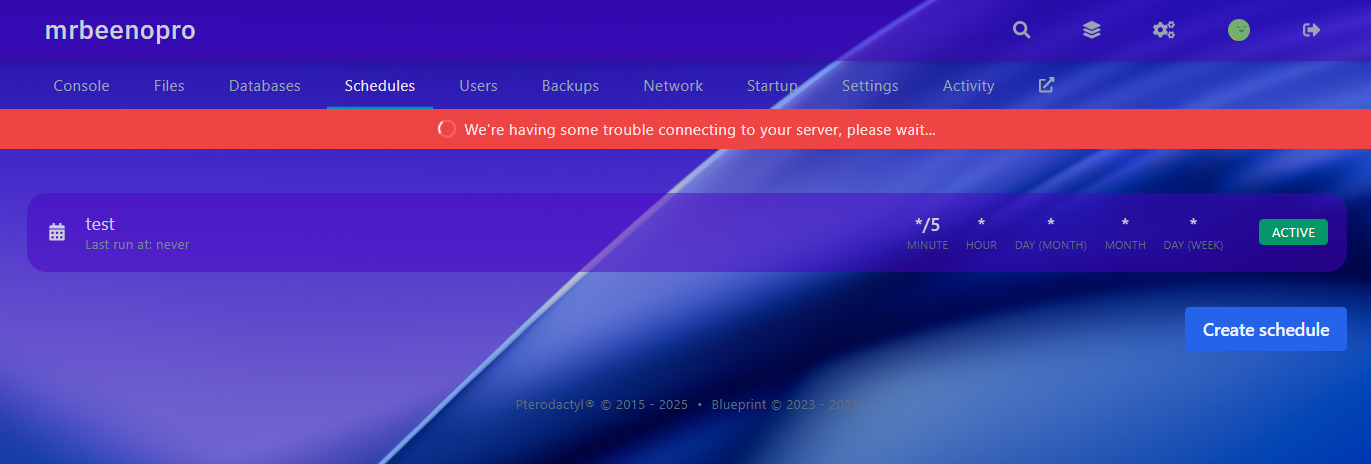
Task: Open the Files tab
Action: pyautogui.click(x=169, y=86)
